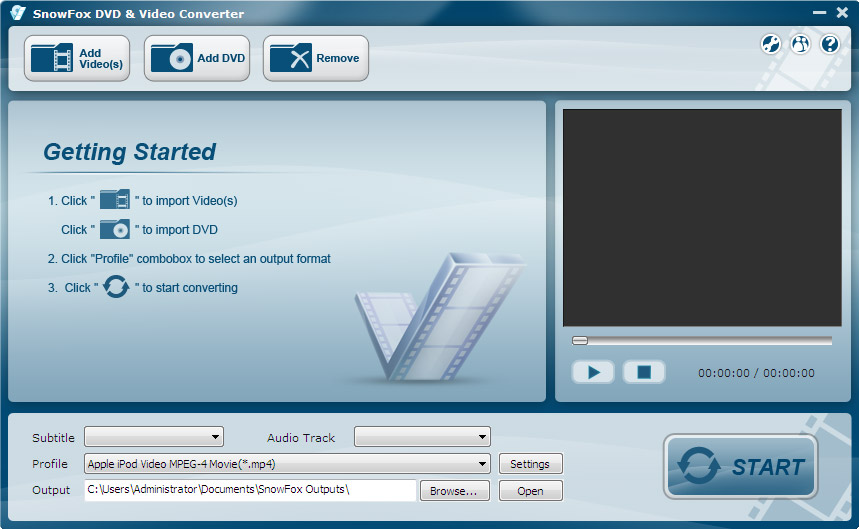This screenshot has height=530, width=860.
Task: Click the "Getting Started" heading
Action: click(129, 152)
